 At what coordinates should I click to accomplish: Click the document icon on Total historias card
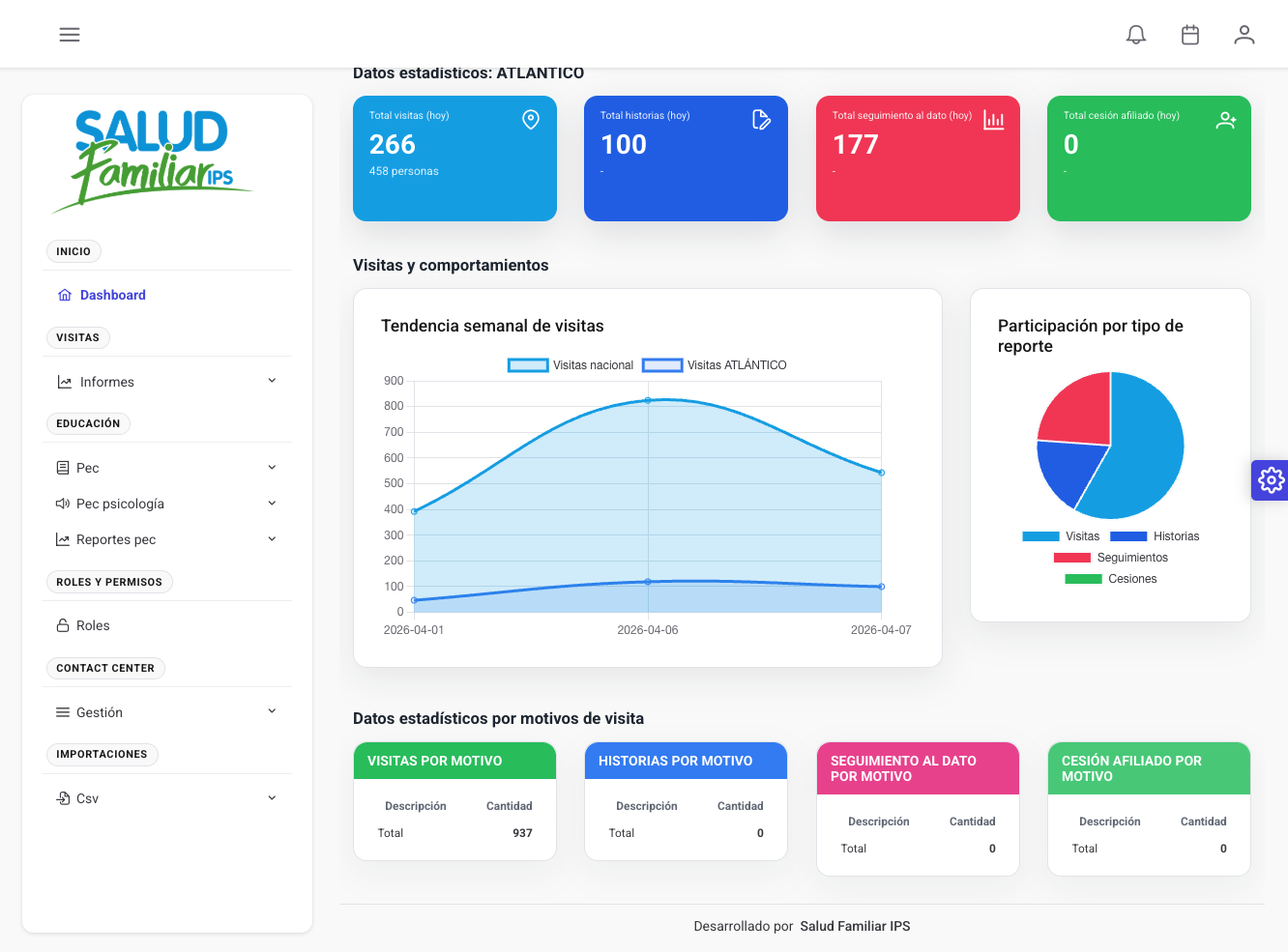pyautogui.click(x=761, y=119)
